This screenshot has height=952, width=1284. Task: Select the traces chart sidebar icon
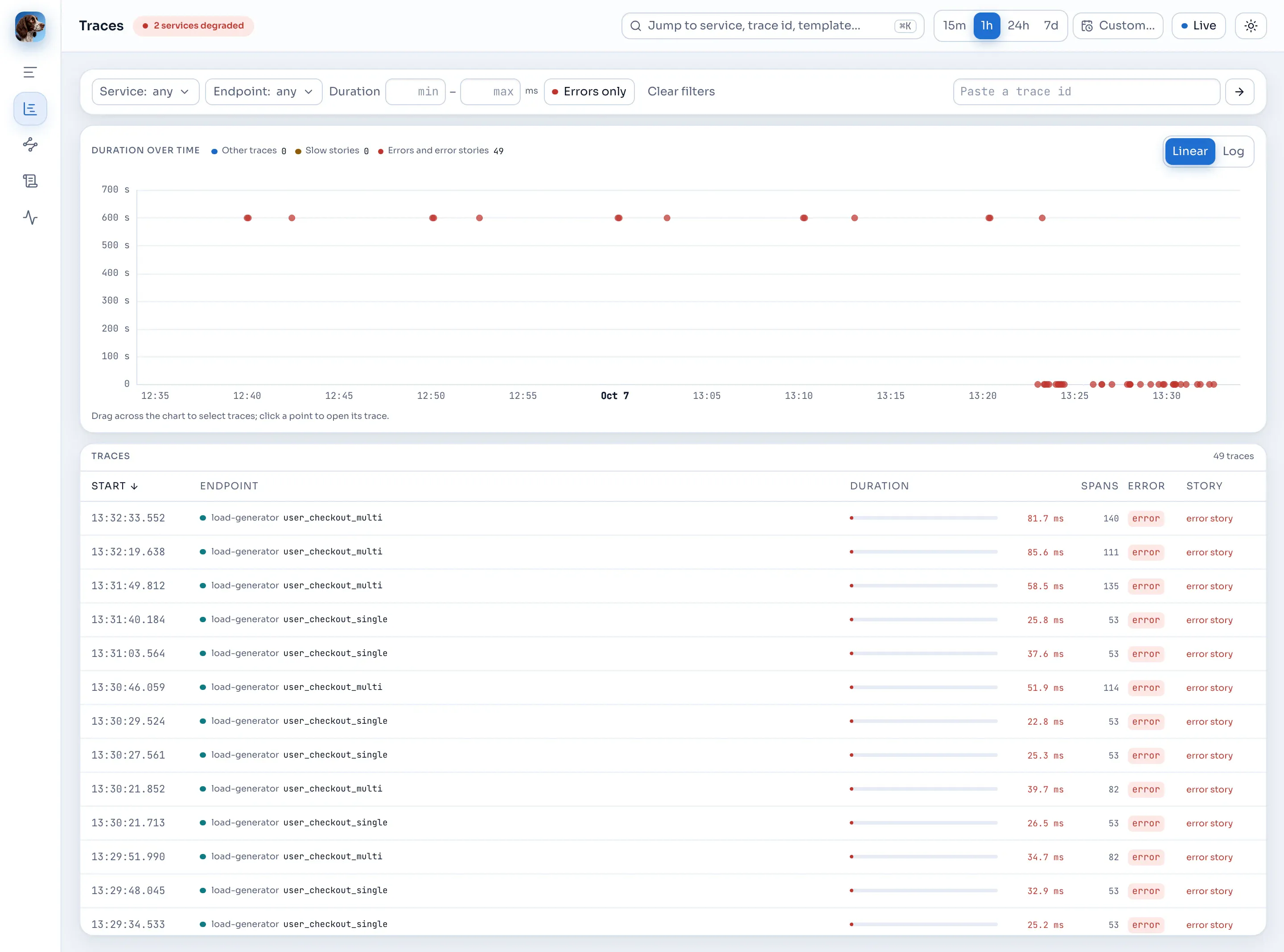pos(30,108)
